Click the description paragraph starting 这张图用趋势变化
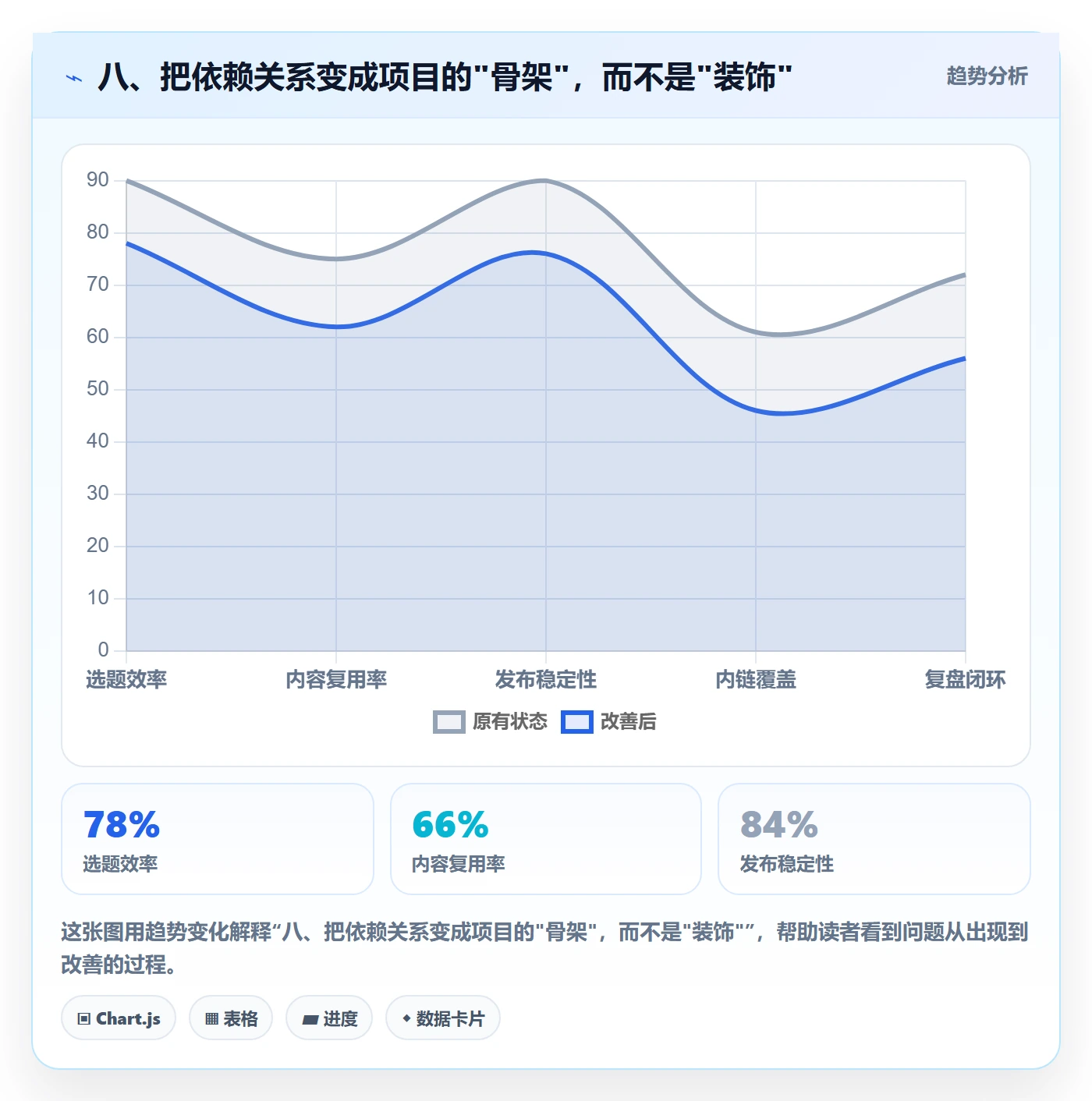The width and height of the screenshot is (1092, 1101). 545,948
